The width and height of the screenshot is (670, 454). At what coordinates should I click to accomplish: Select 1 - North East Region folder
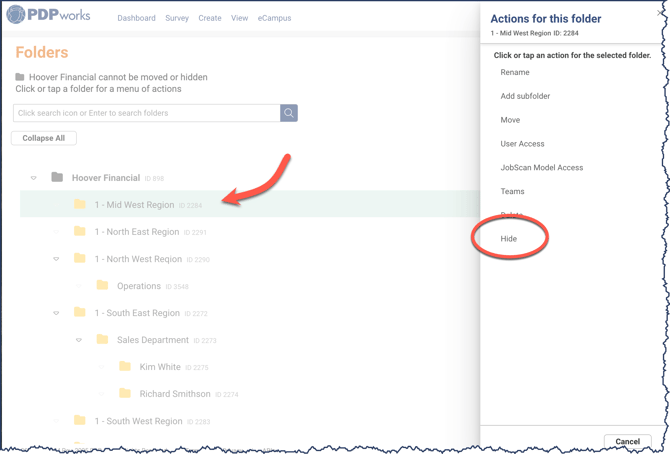(137, 232)
